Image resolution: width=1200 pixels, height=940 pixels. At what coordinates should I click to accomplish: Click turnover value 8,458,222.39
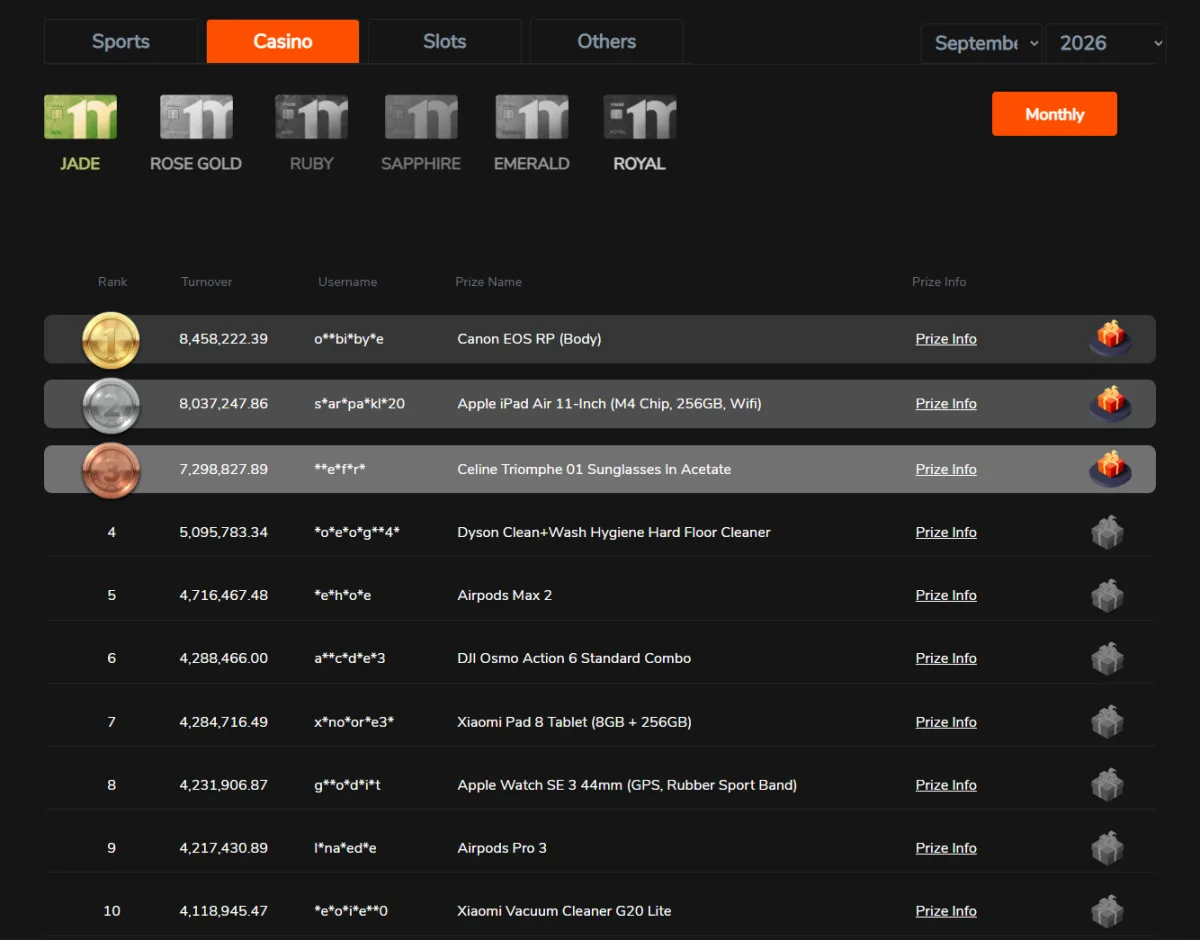(x=224, y=339)
